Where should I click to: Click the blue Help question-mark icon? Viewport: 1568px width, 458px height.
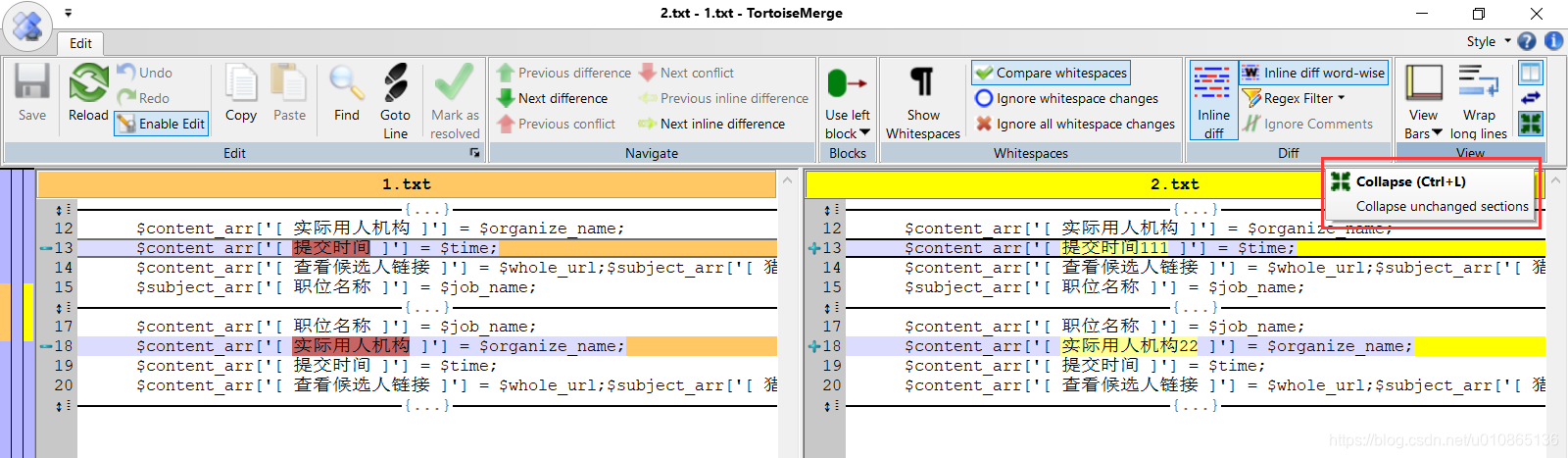click(1527, 41)
